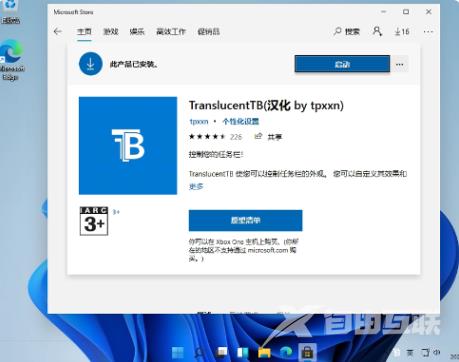Switch to the 娱乐 (Entertainment) tab
The width and height of the screenshot is (459, 362).
pos(137,32)
